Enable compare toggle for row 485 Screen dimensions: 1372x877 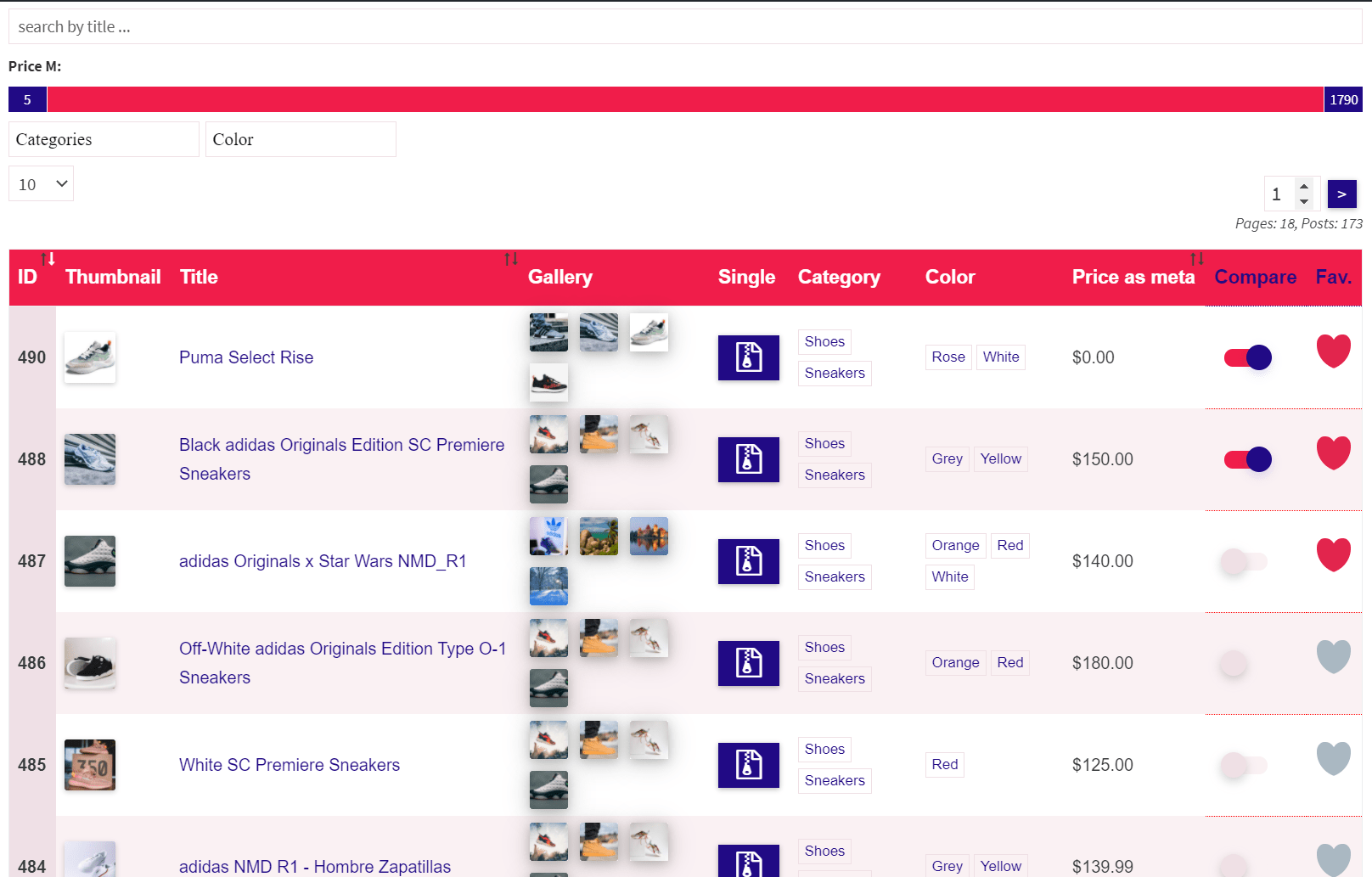pos(1245,765)
